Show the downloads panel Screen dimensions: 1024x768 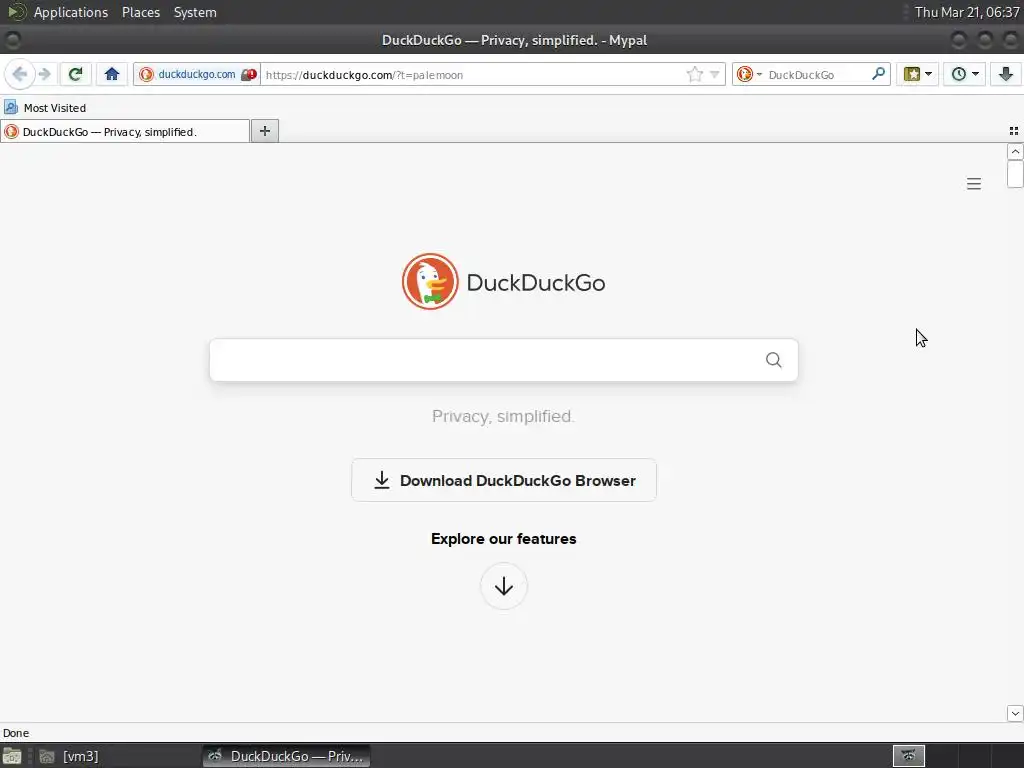1006,74
